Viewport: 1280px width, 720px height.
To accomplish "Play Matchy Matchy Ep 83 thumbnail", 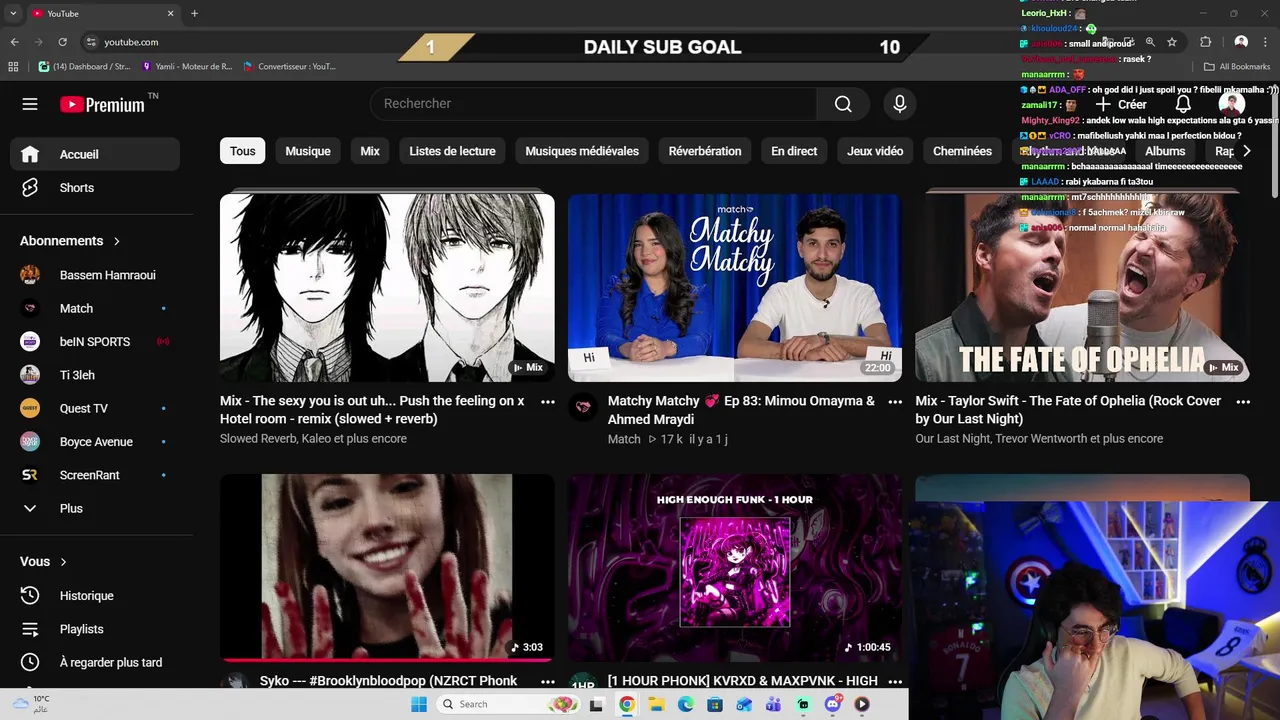I will [735, 288].
